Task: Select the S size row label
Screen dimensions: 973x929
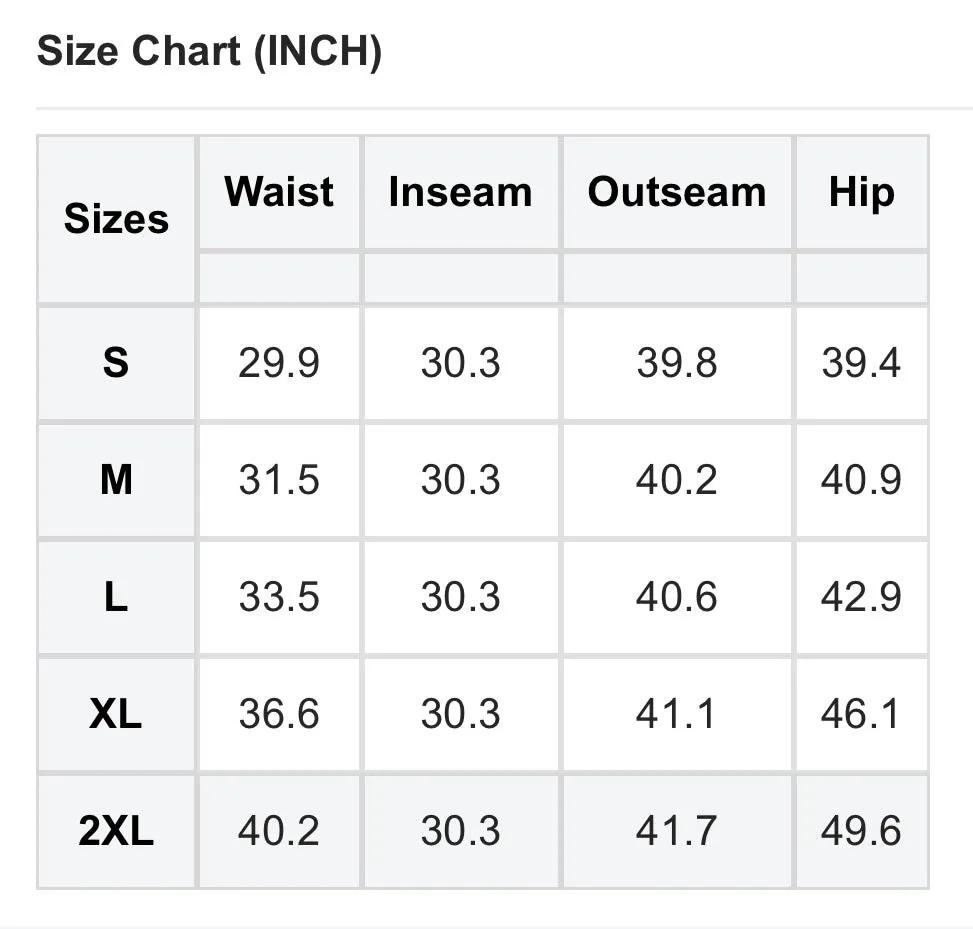Action: point(116,362)
